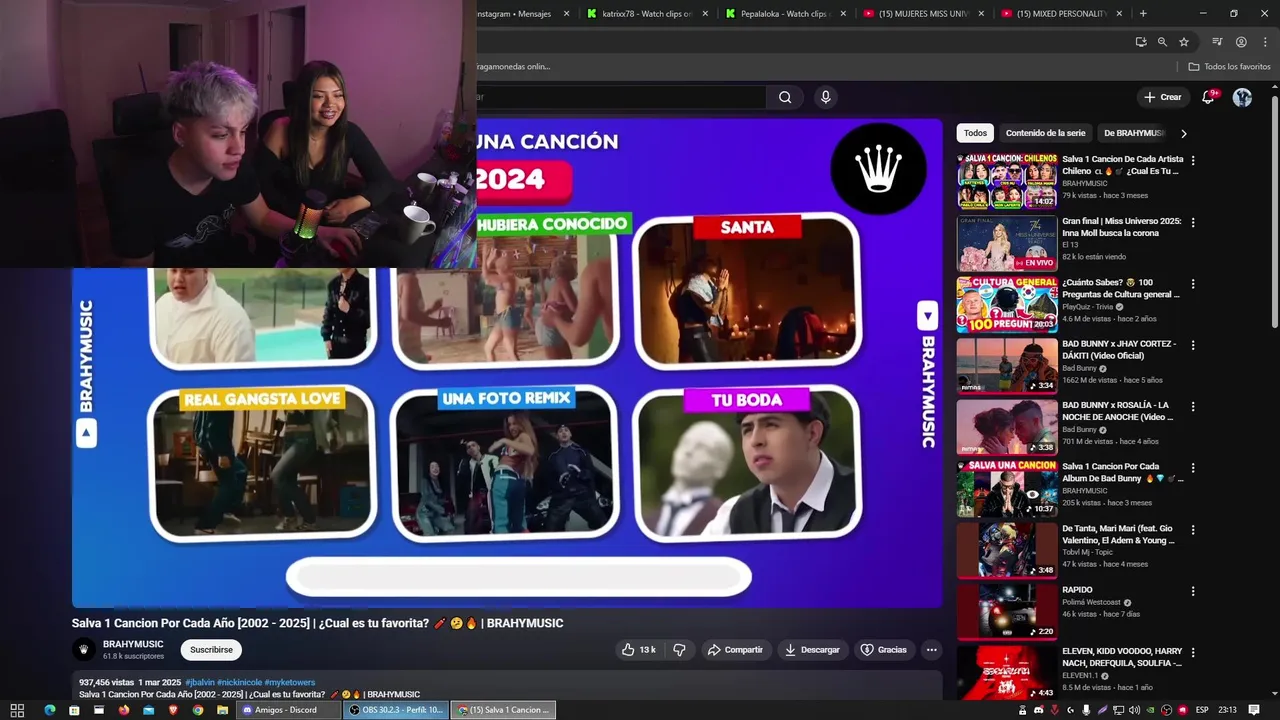
Task: Click the Crear create button
Action: point(1163,97)
